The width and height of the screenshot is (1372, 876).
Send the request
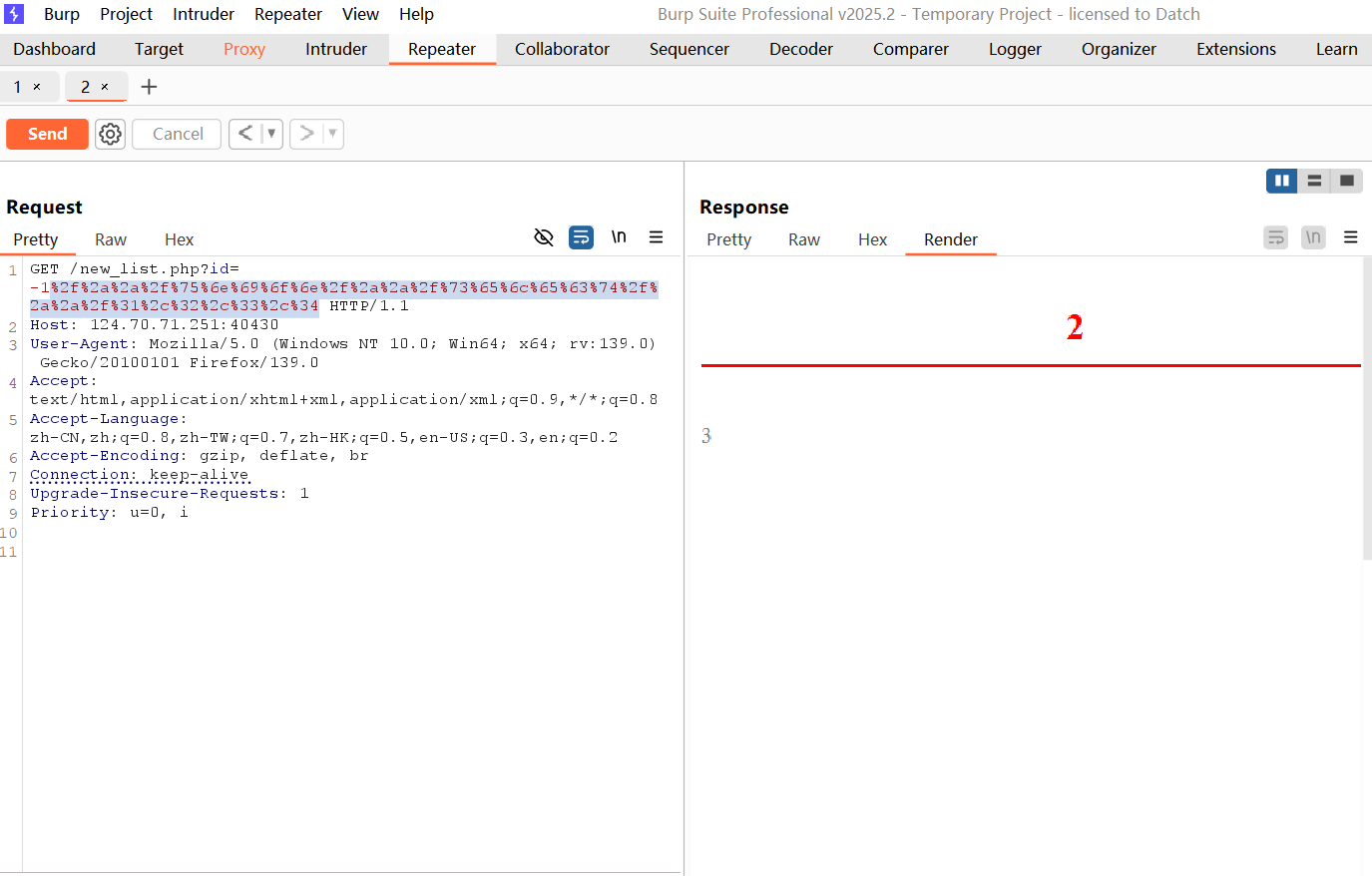click(47, 134)
